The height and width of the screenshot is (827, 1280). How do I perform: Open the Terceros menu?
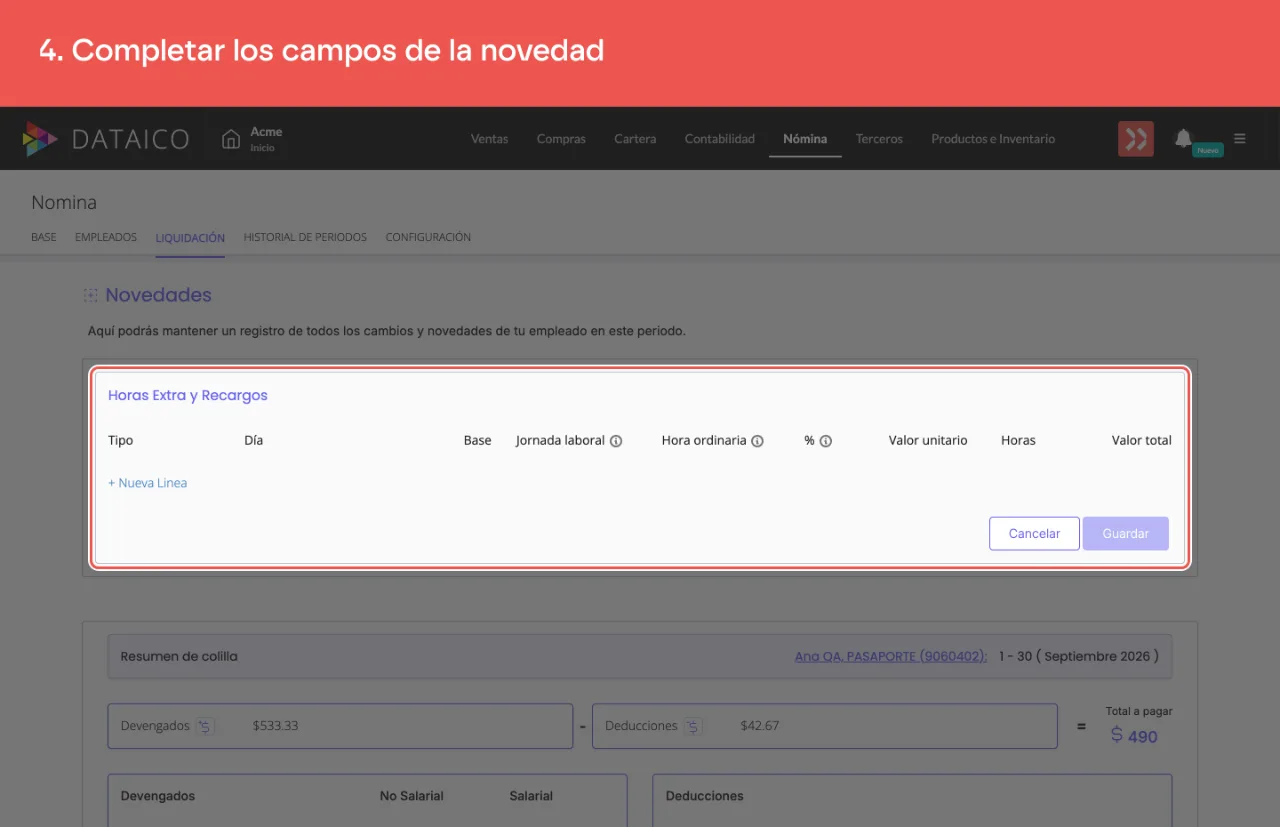879,139
